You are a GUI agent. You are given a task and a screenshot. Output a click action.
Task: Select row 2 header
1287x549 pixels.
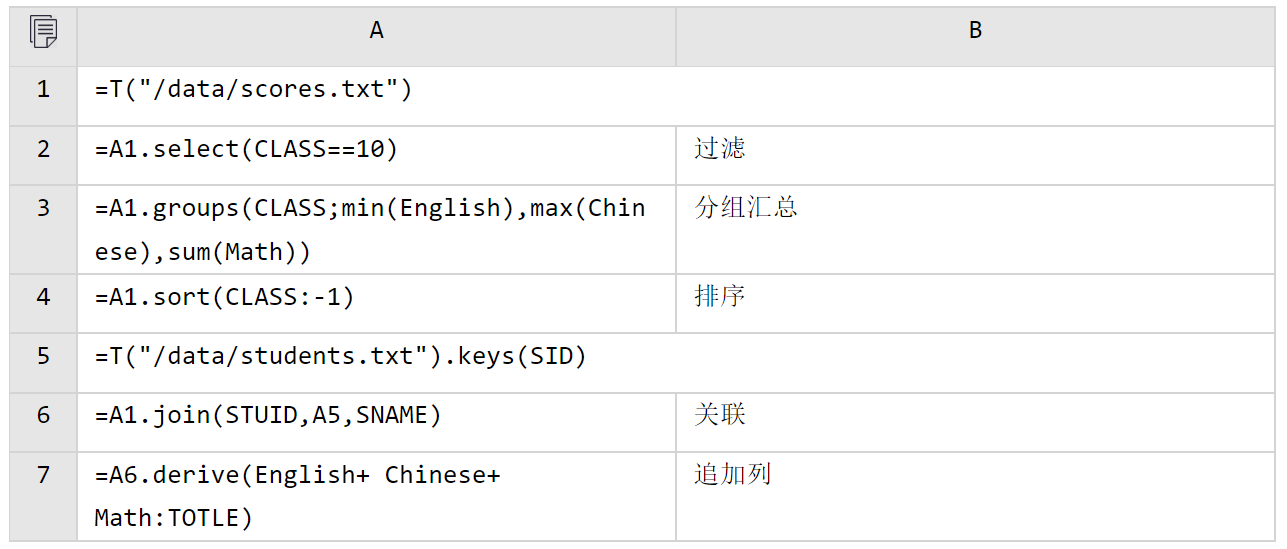coord(43,155)
